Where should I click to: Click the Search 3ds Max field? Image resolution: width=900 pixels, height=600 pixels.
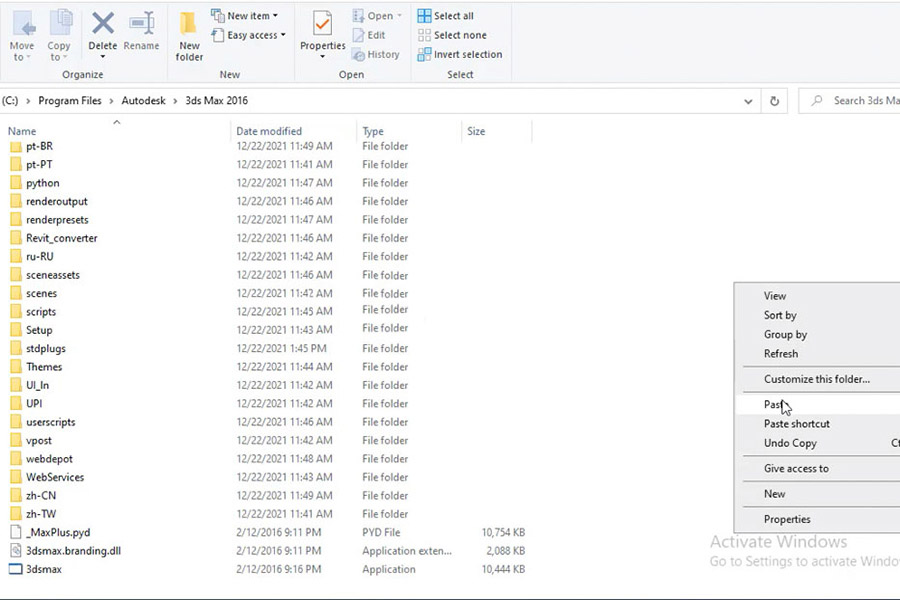[849, 101]
